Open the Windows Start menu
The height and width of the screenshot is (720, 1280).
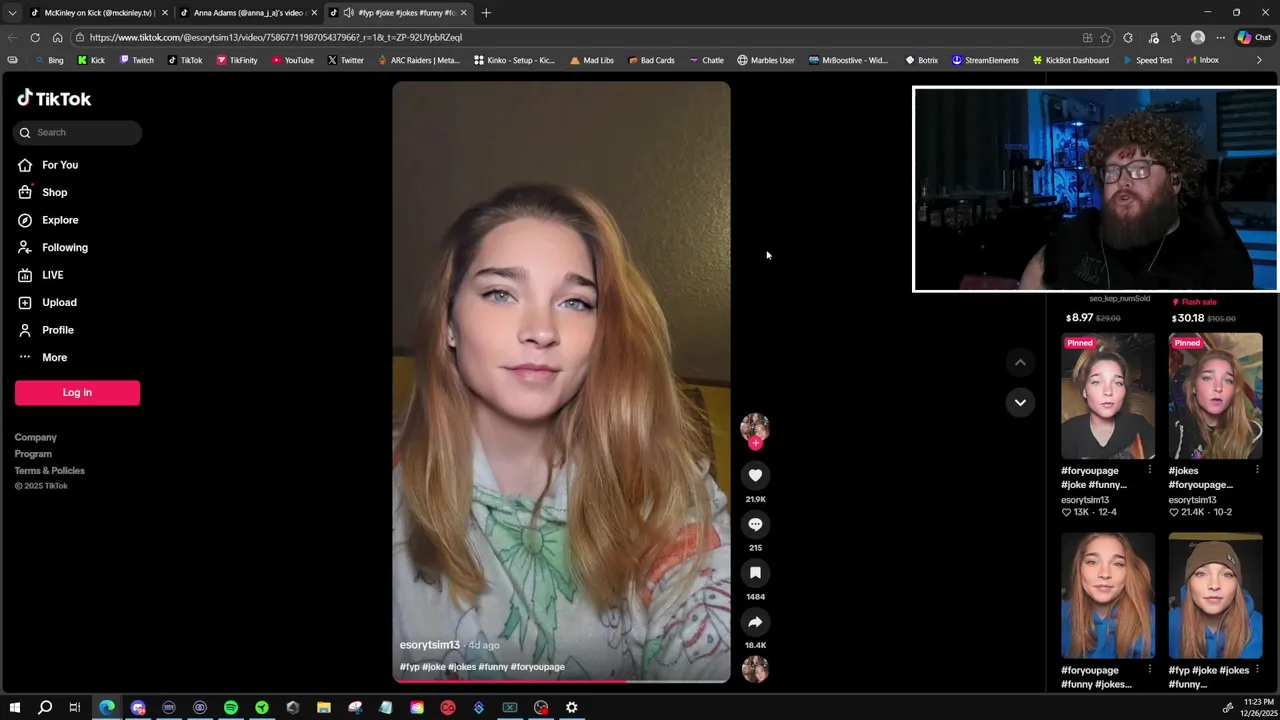[14, 708]
